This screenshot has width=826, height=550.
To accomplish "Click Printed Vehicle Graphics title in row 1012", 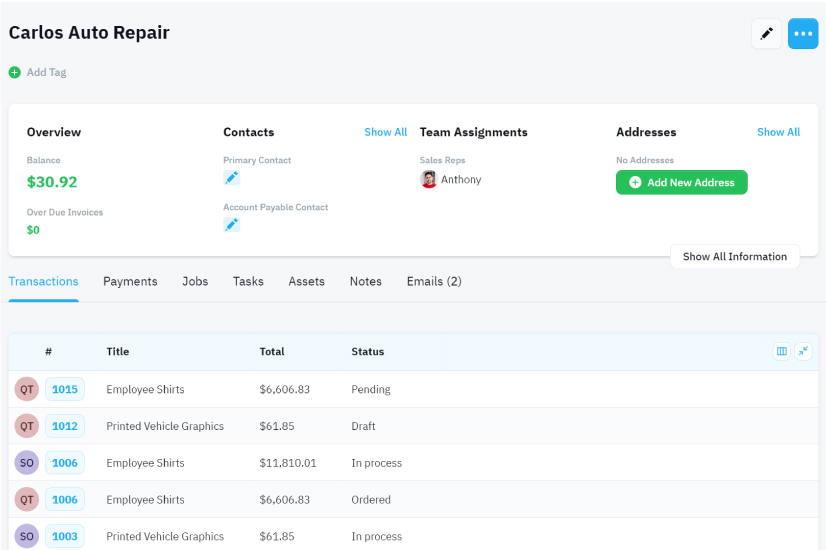I will [165, 426].
